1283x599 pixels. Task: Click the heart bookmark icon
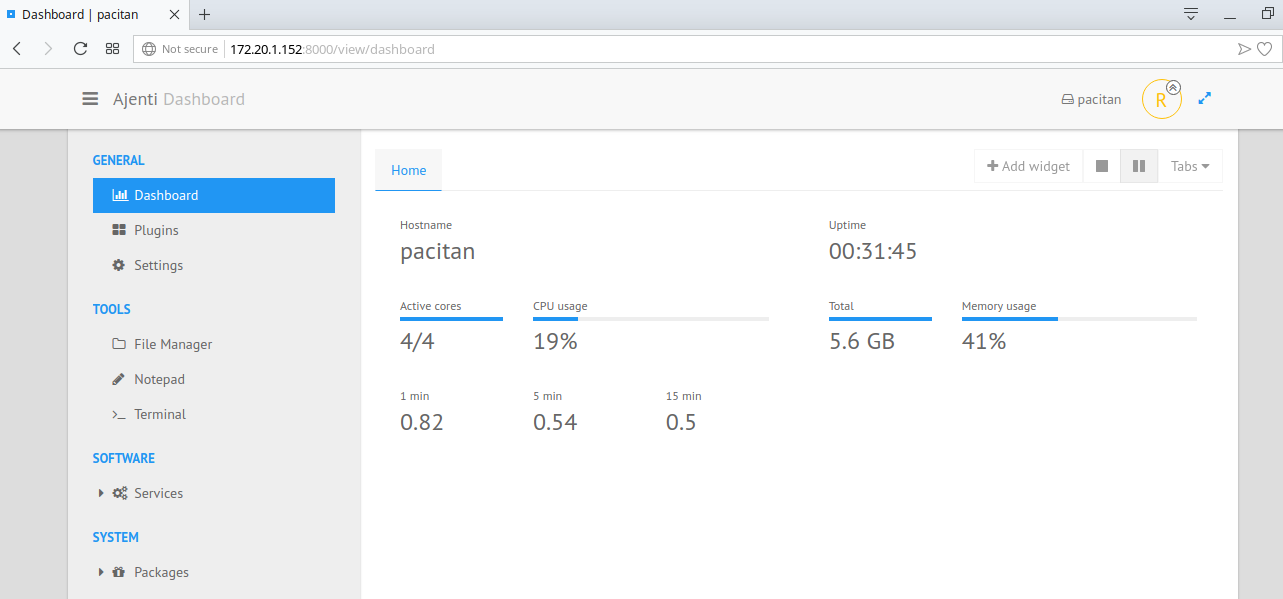[1264, 48]
